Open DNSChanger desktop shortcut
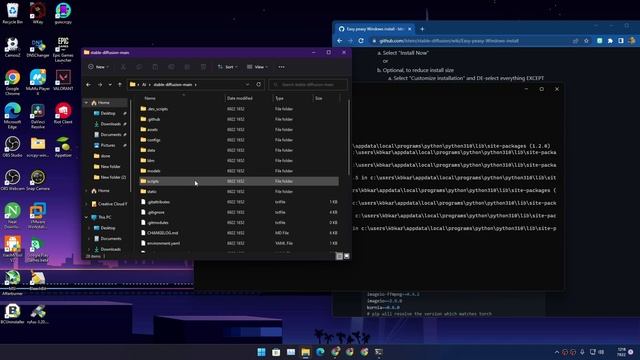This screenshot has height=360, width=640. pyautogui.click(x=38, y=47)
